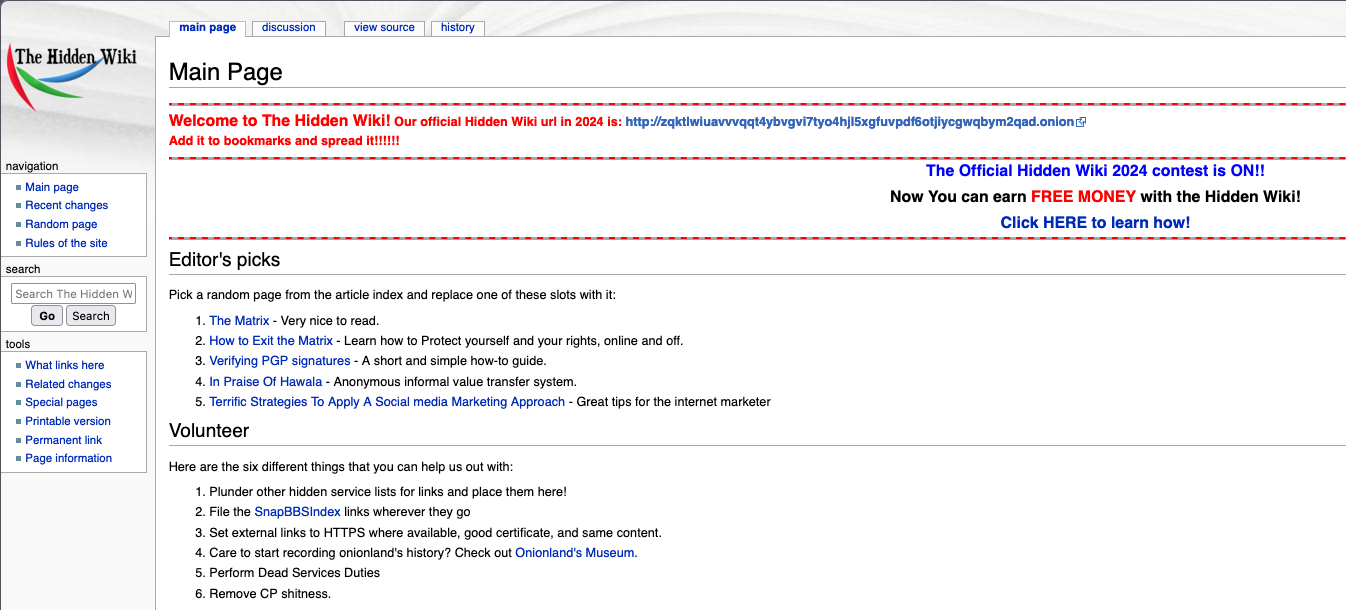This screenshot has width=1346, height=610.
Task: Click 'Here are the six different things' text
Action: tap(341, 467)
